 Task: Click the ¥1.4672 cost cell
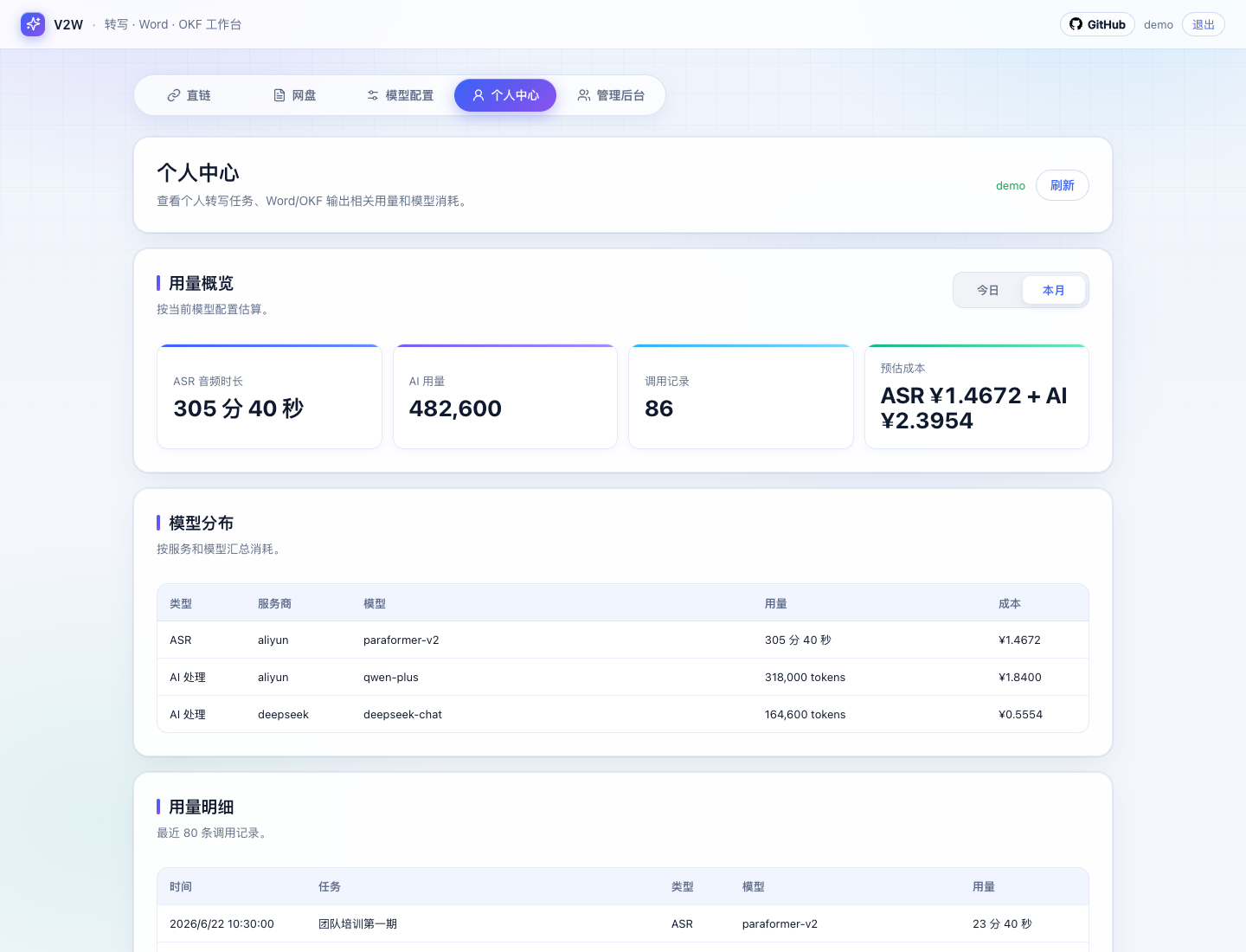(x=1020, y=640)
